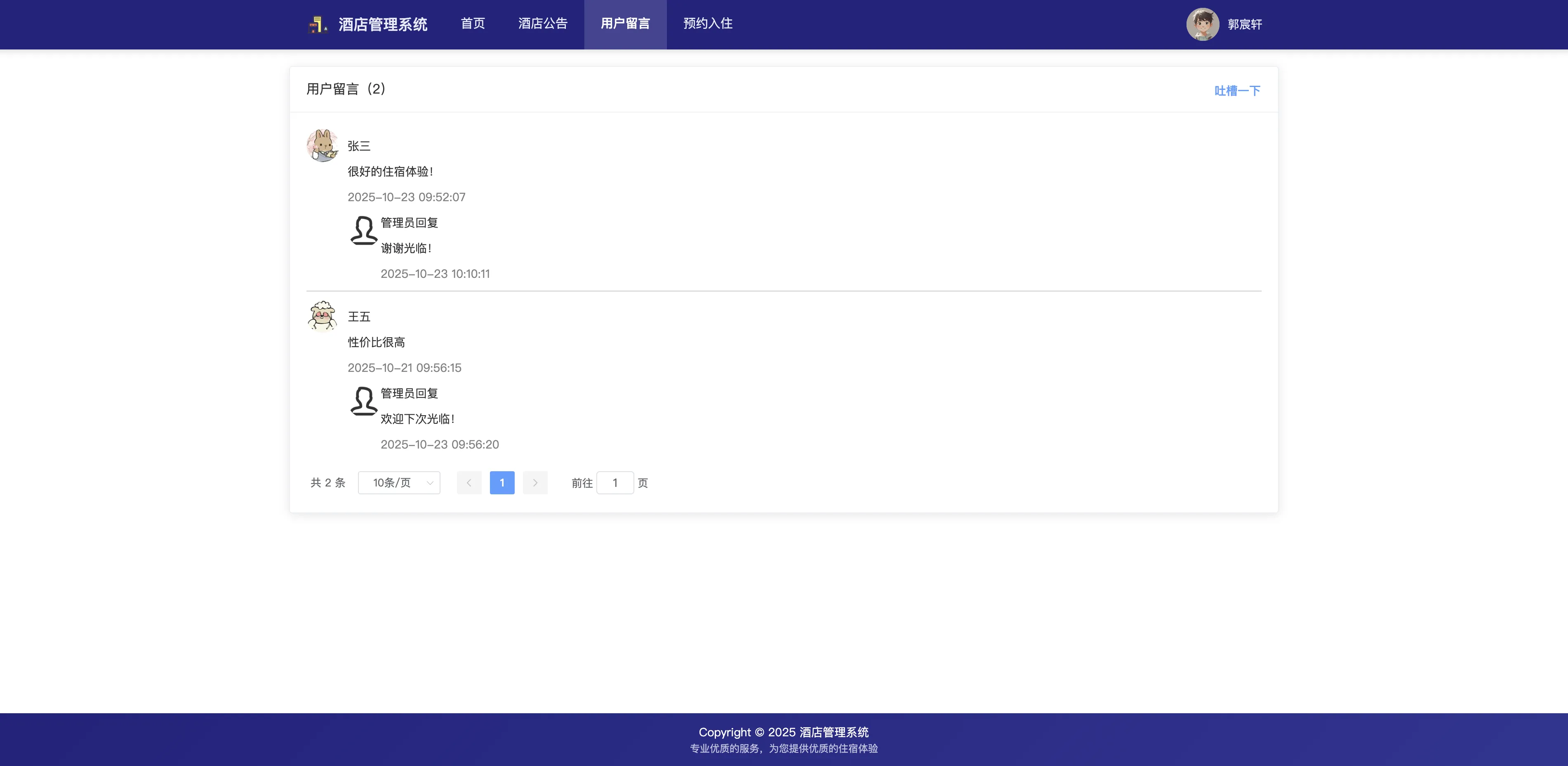The height and width of the screenshot is (766, 1568).
Task: Click the dropdown chevron in the page size selector
Action: (x=430, y=483)
